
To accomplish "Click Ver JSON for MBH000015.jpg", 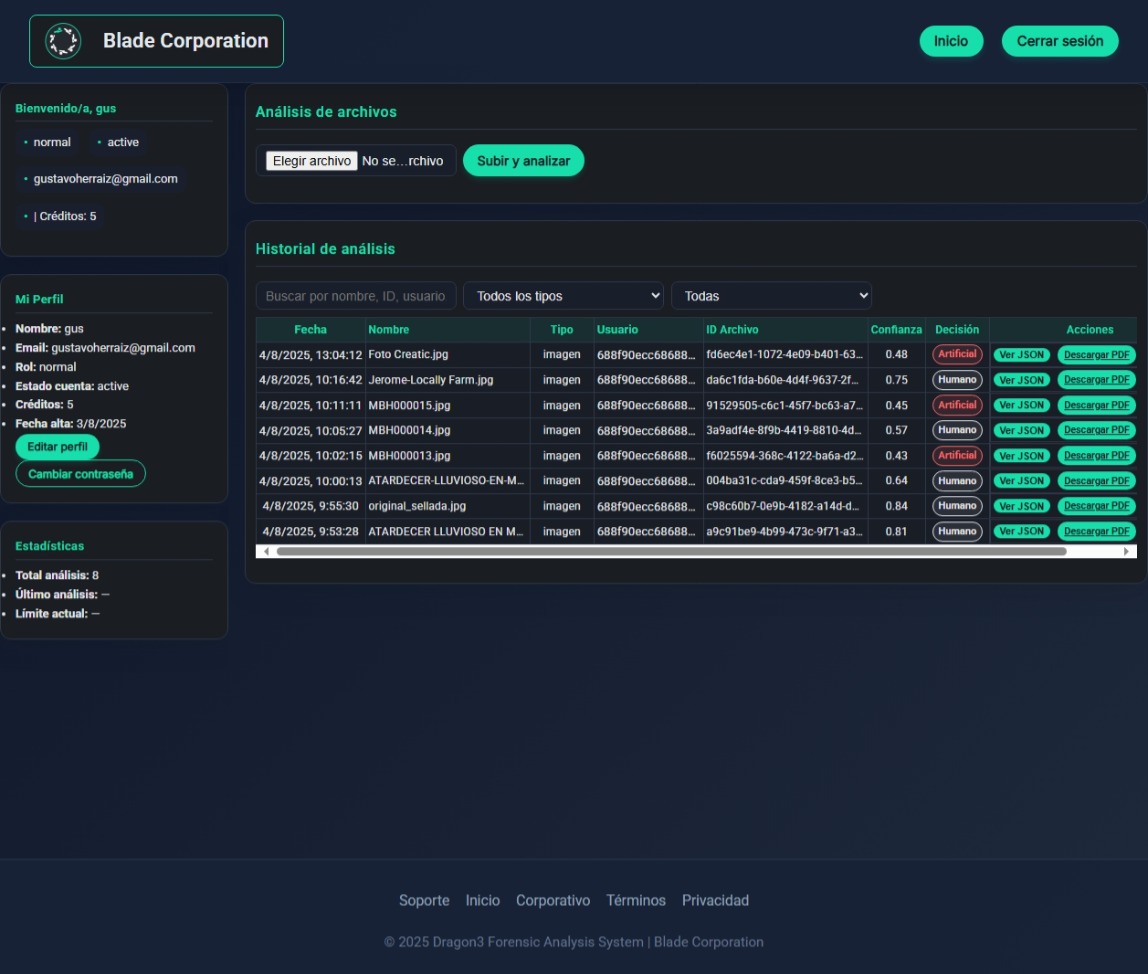I will click(x=1021, y=405).
